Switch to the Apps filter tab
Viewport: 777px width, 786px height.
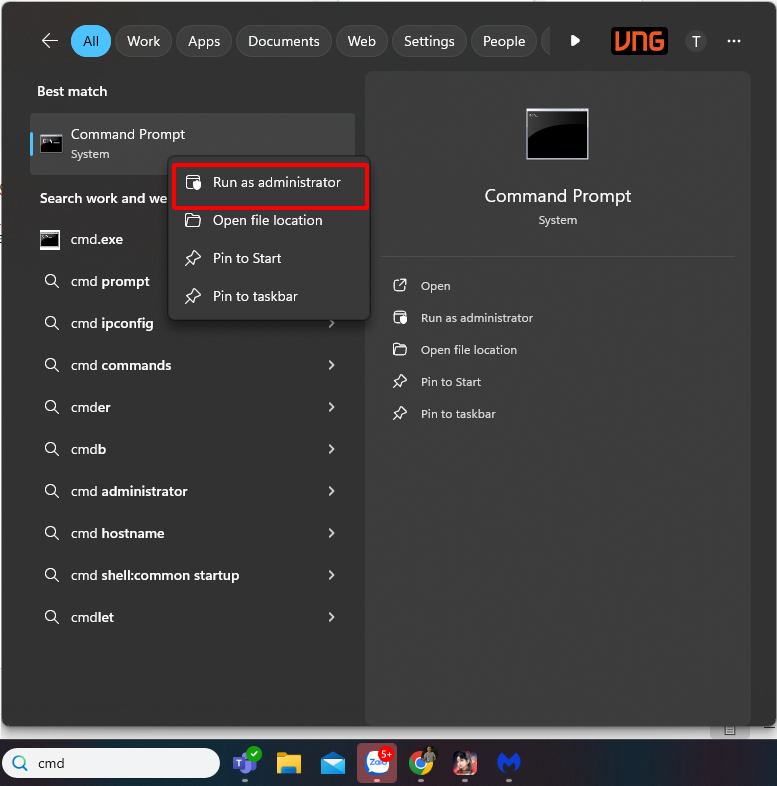204,41
